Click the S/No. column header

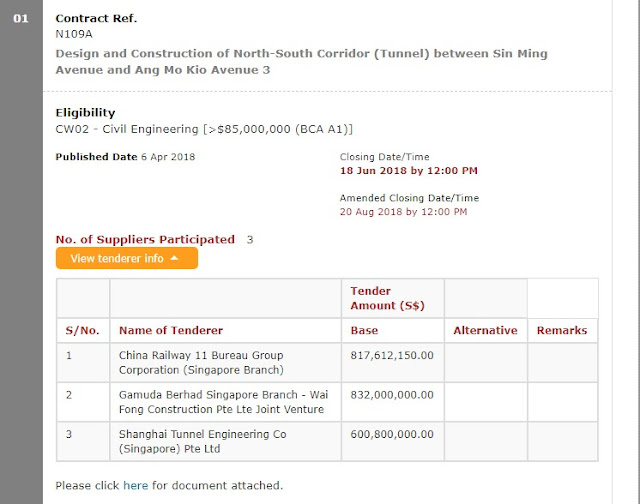(82, 330)
